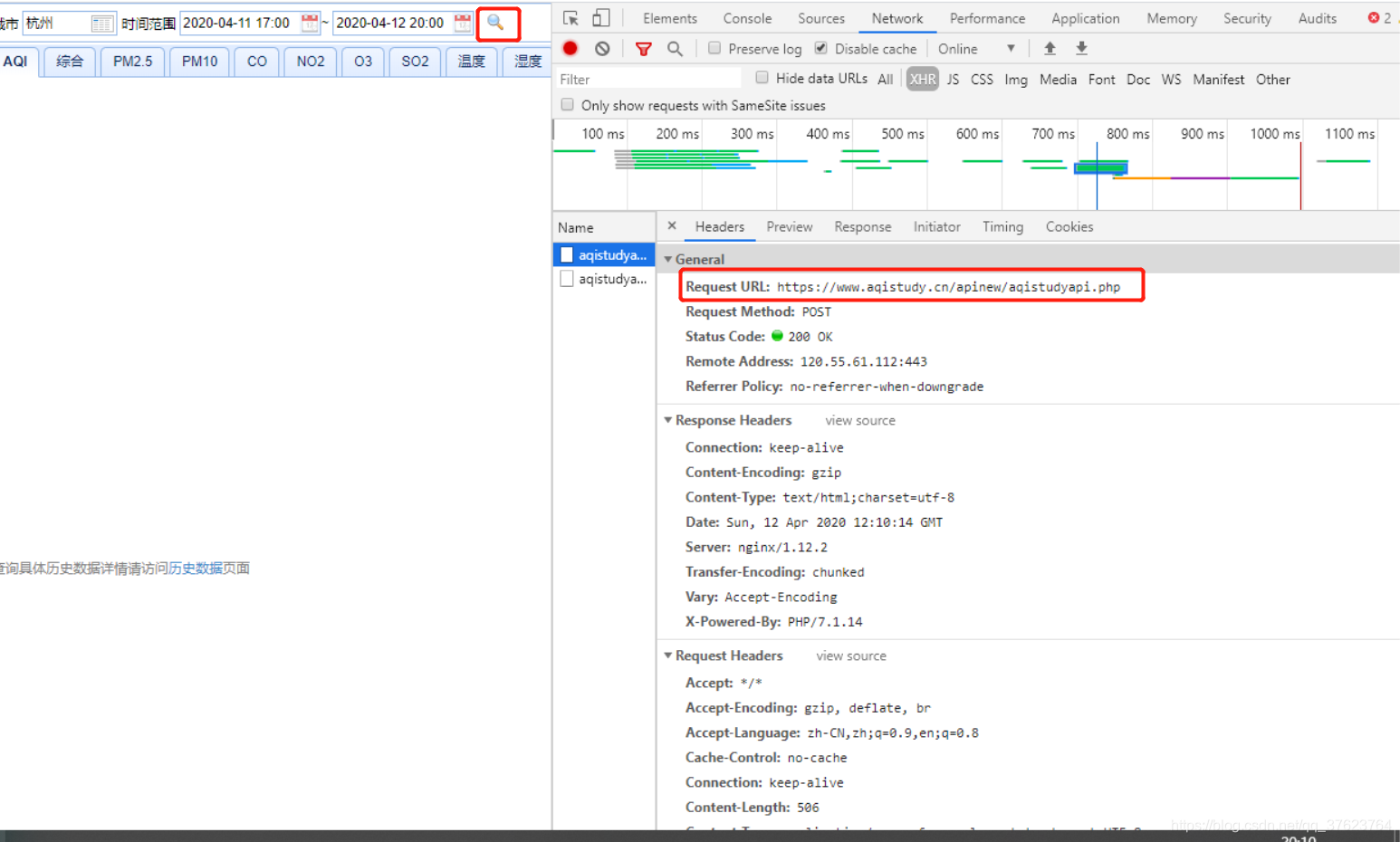
Task: Filter requests by Doc type
Action: [1138, 80]
